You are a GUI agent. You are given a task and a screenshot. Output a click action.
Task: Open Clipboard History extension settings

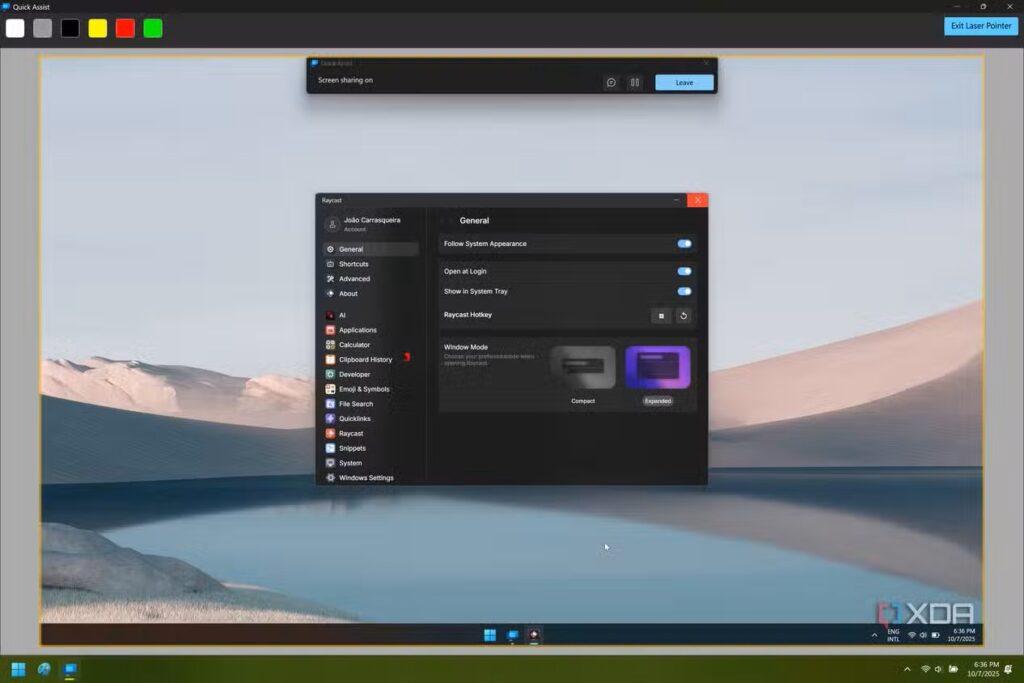point(365,359)
